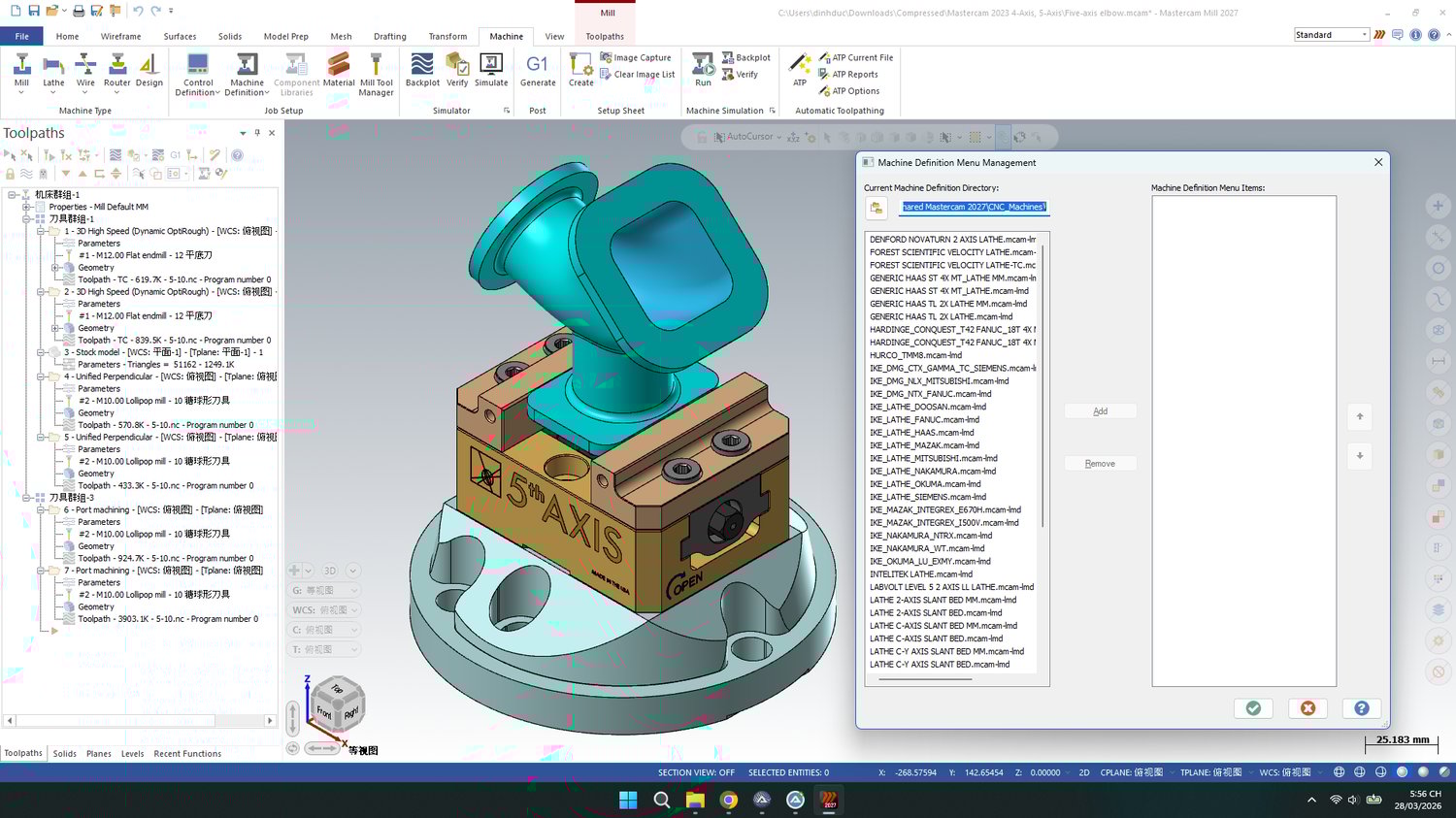Click the Generate G1 post icon
The image size is (1456, 818).
538,70
